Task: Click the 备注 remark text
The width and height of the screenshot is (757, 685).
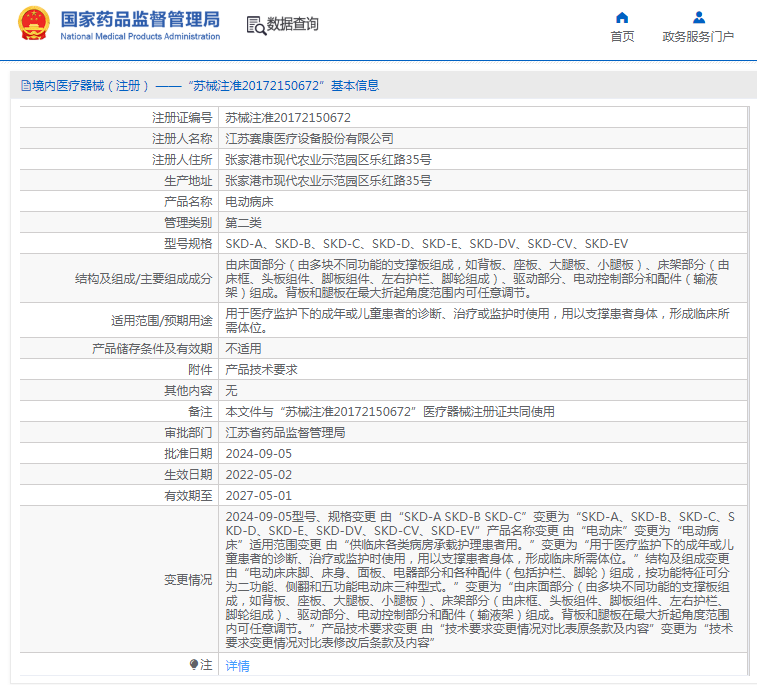Action: click(x=390, y=412)
